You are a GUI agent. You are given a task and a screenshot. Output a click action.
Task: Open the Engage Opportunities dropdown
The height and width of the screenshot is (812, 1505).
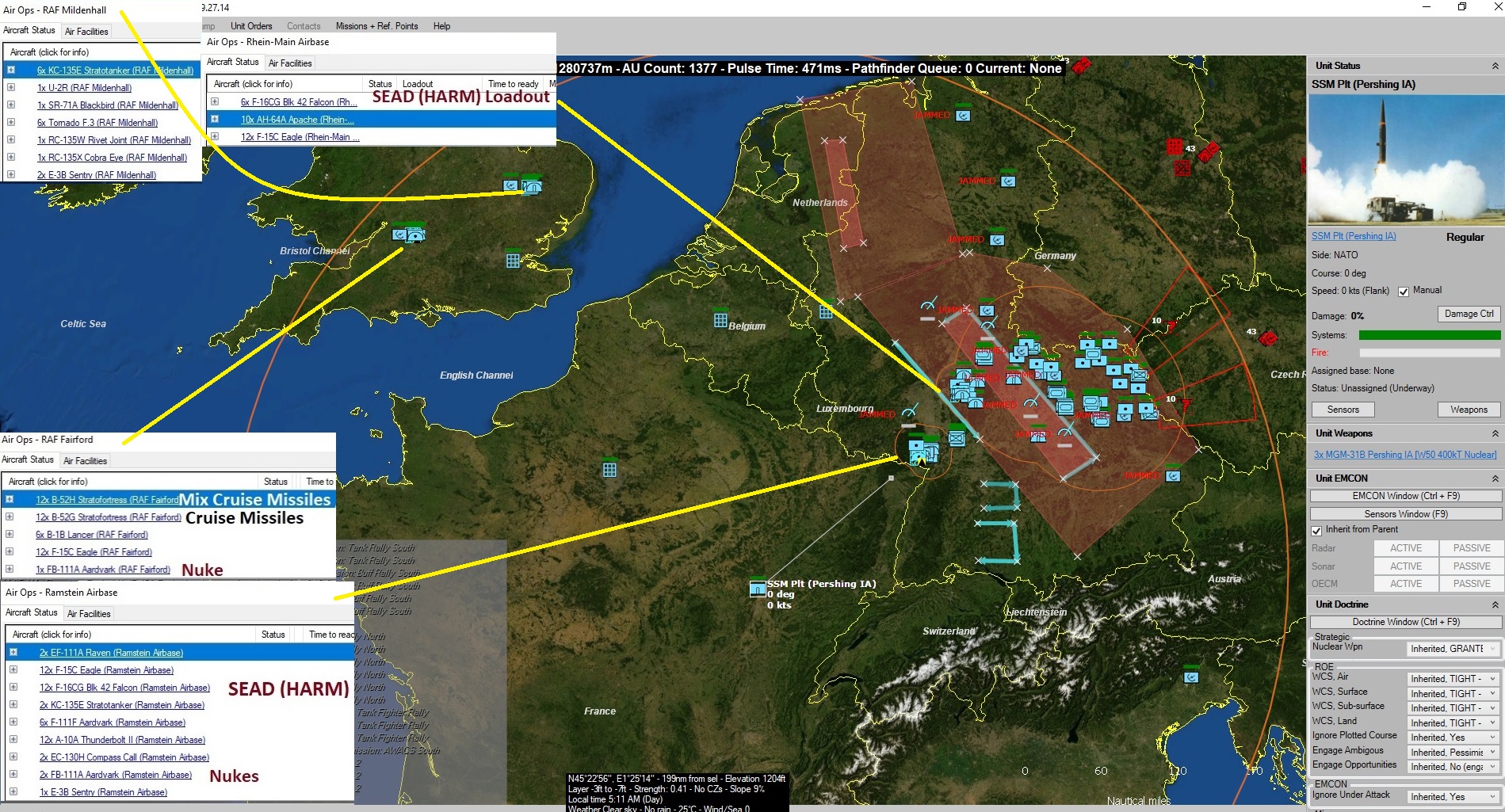(x=1453, y=767)
